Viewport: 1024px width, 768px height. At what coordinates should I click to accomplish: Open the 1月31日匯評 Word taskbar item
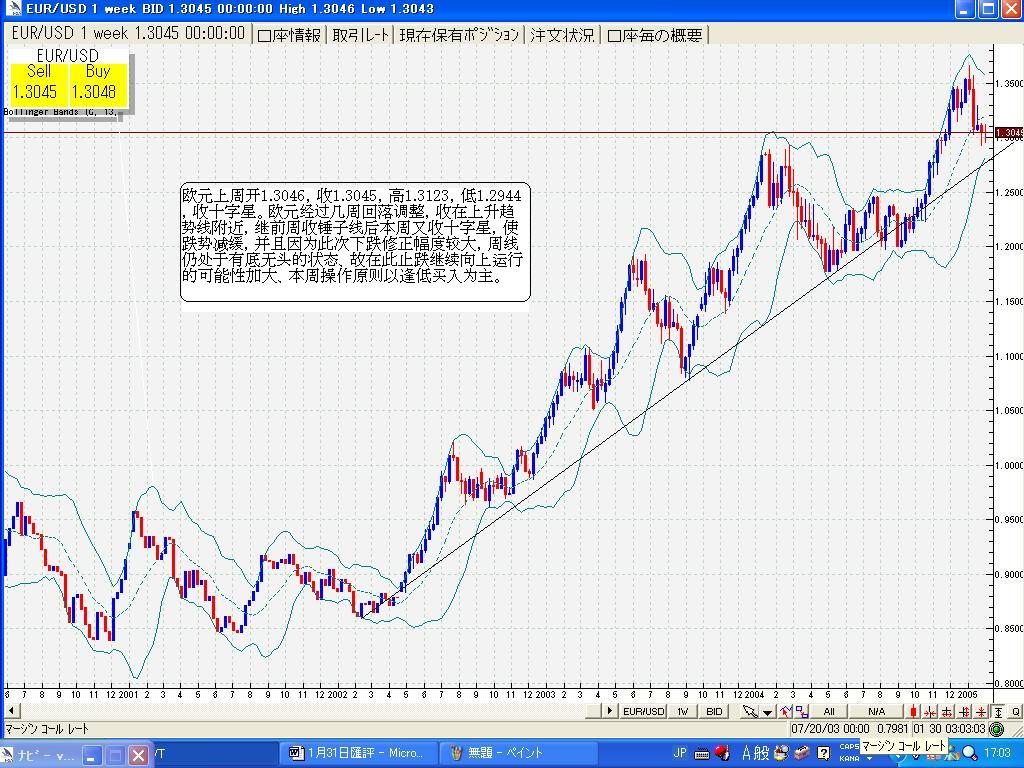[357, 753]
